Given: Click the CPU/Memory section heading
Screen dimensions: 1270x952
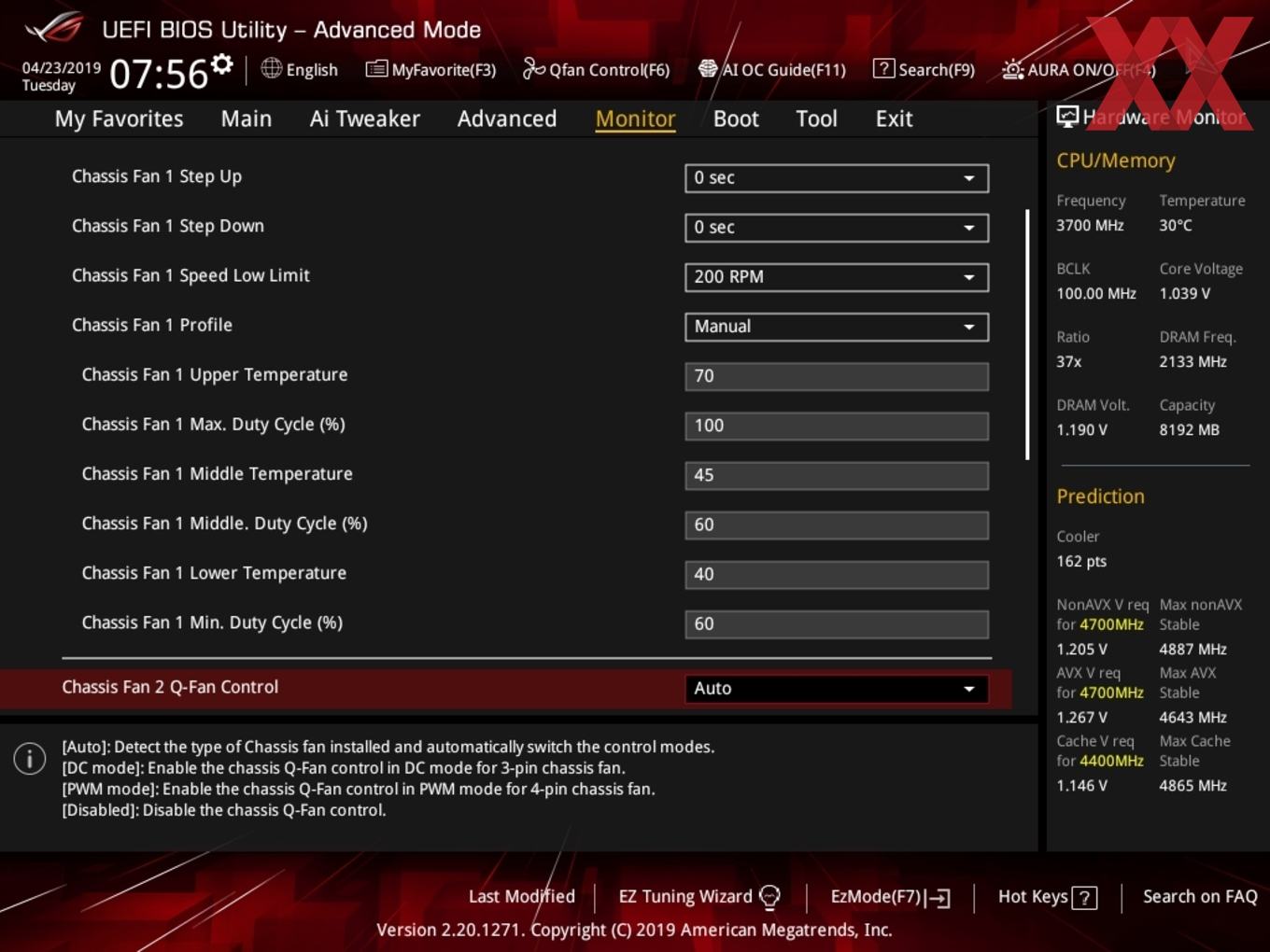Looking at the screenshot, I should coord(1115,161).
